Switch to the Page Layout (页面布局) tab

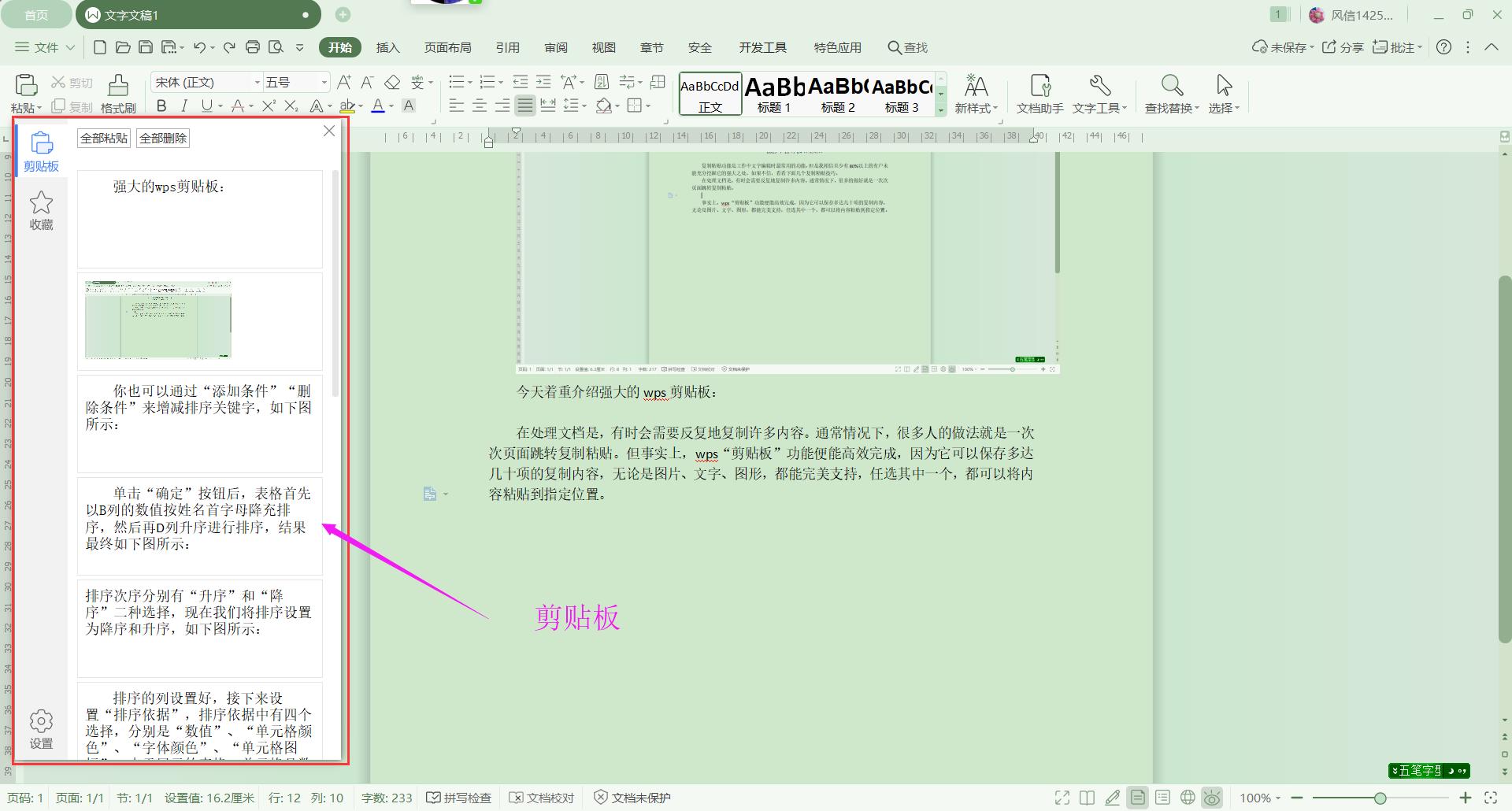[447, 47]
